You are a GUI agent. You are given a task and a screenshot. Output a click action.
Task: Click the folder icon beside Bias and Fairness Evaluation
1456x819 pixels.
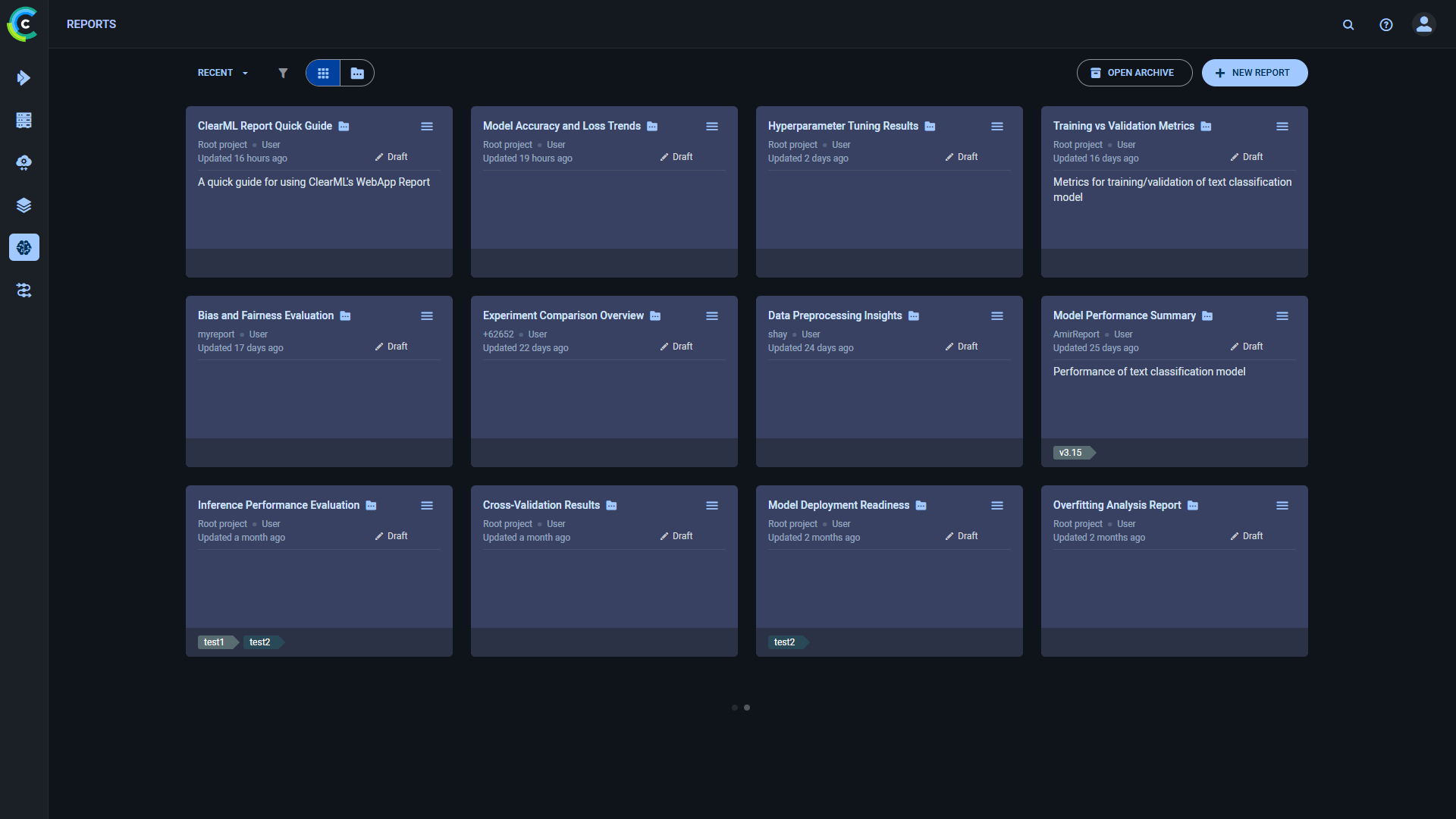[346, 315]
